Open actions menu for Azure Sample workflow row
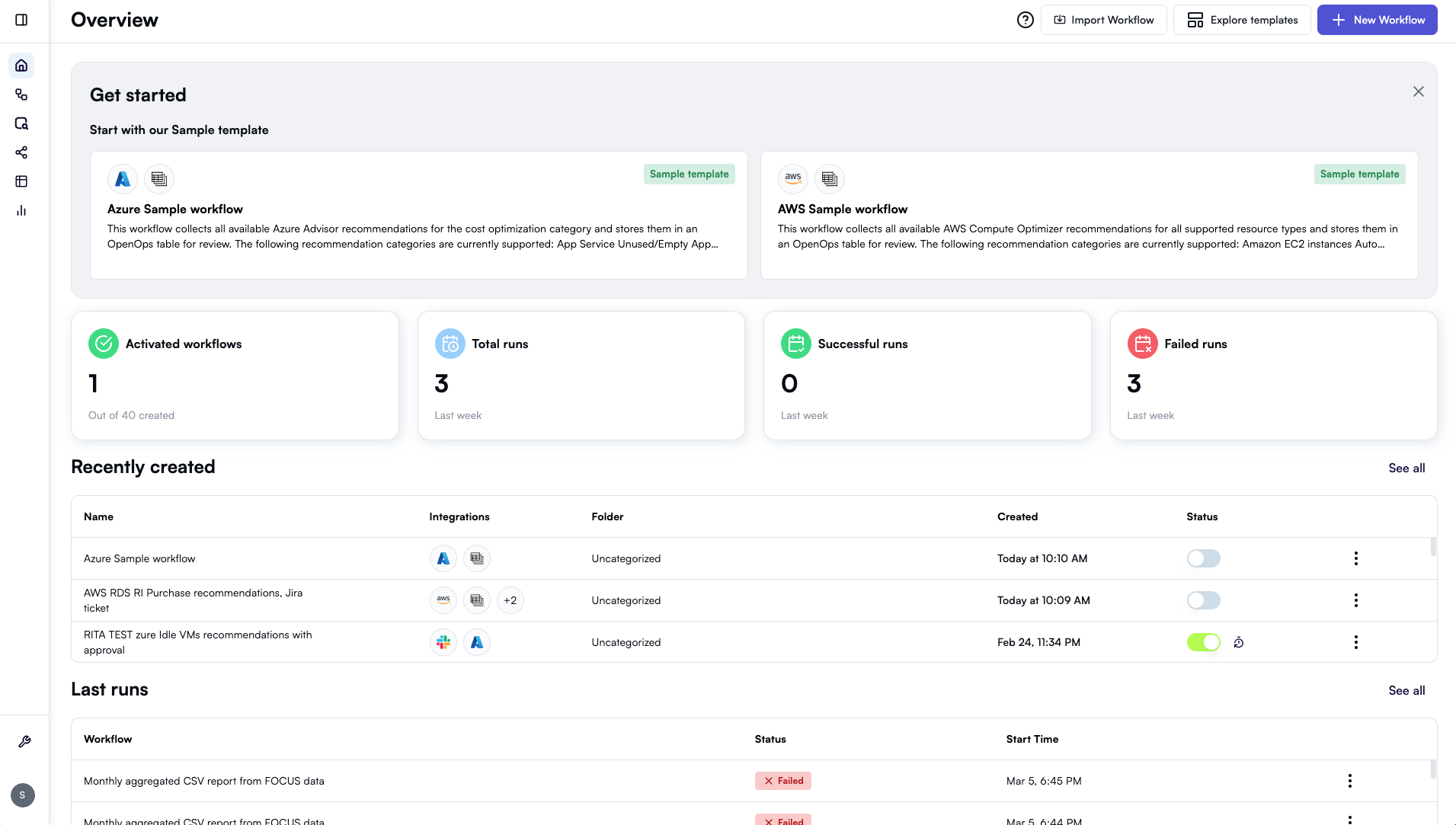The height and width of the screenshot is (825, 1456). [x=1356, y=558]
